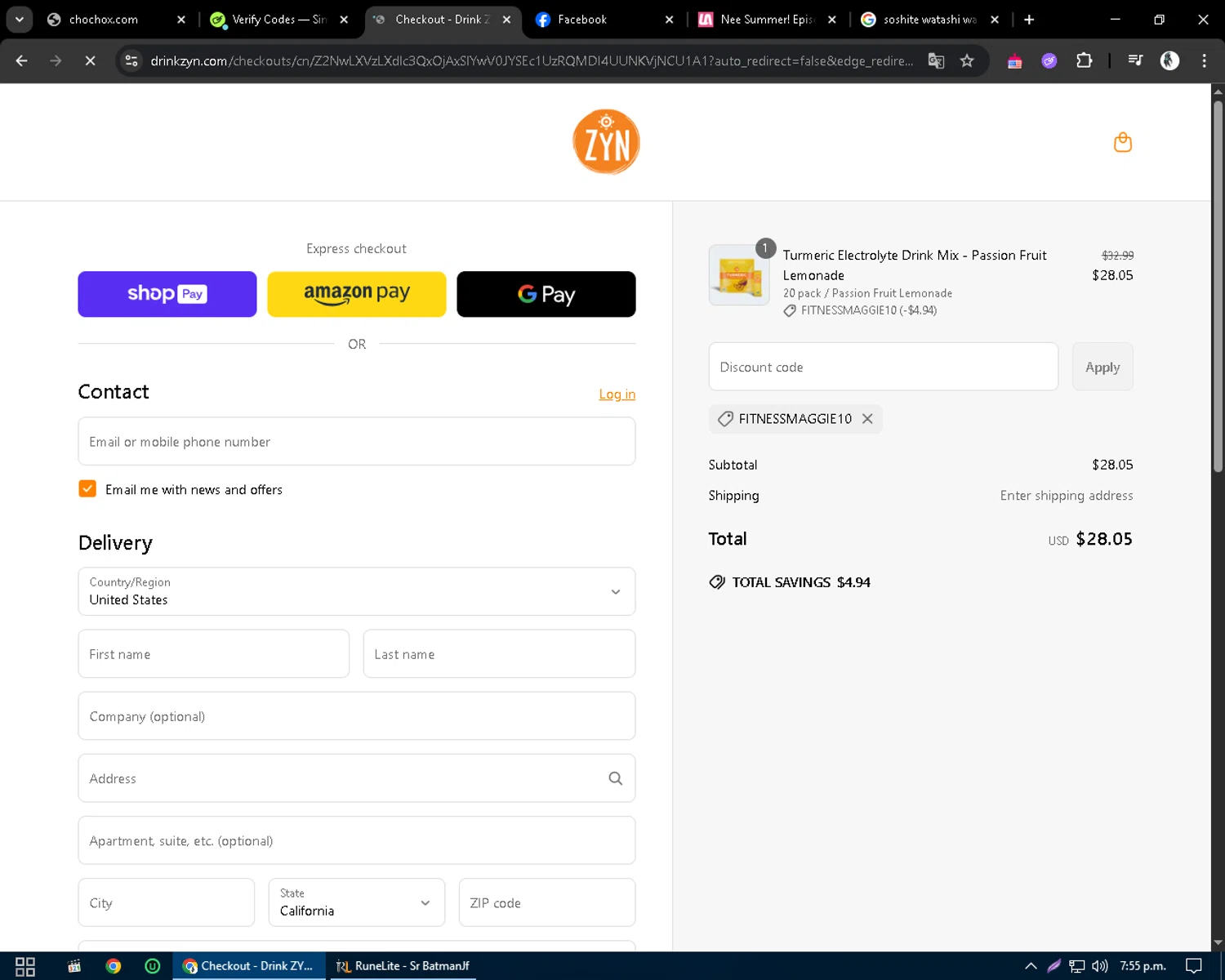The height and width of the screenshot is (980, 1225).
Task: Open the green circular app in taskbar
Action: pyautogui.click(x=152, y=966)
